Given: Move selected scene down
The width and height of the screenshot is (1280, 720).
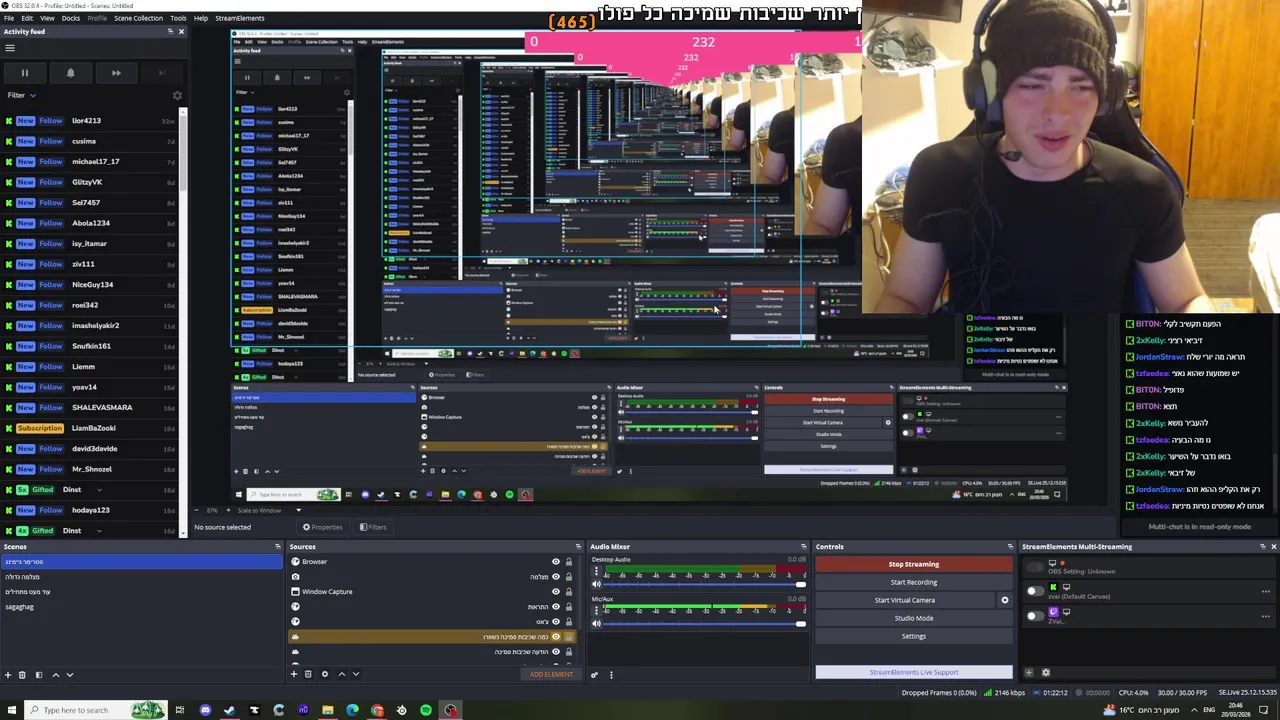Looking at the screenshot, I should [69, 675].
